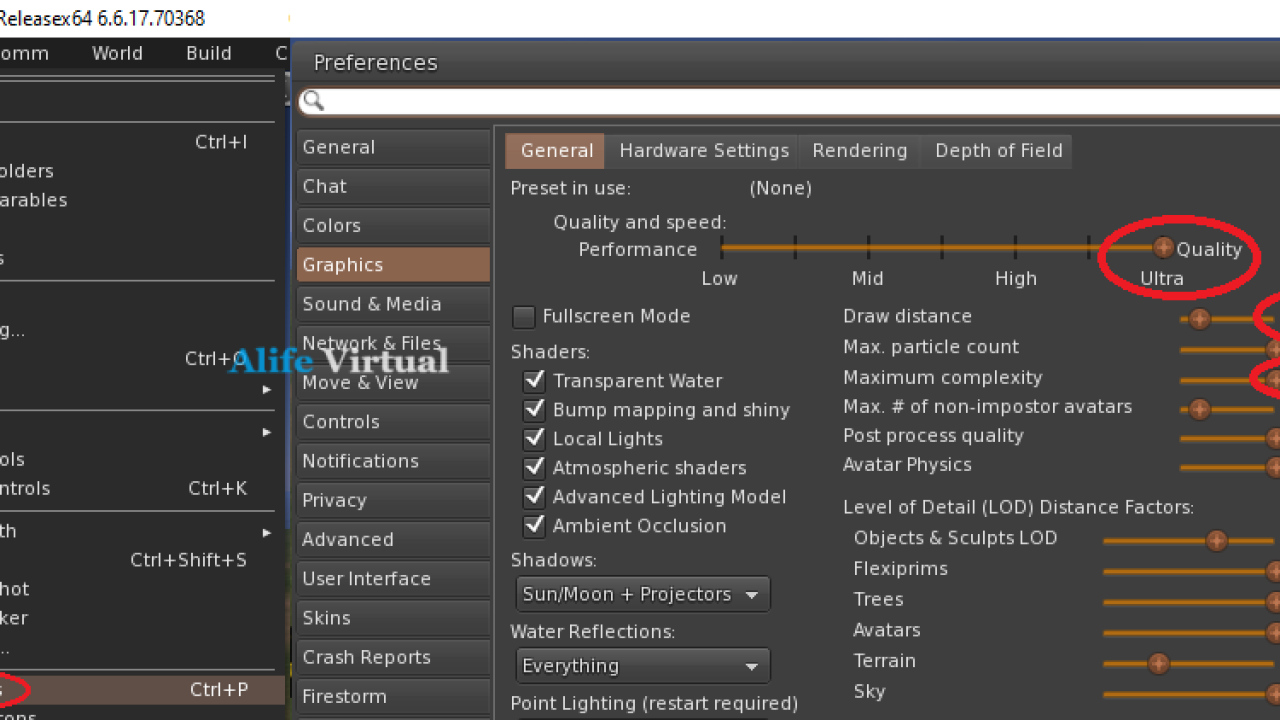This screenshot has height=720, width=1280.
Task: Go to the Controls preferences category
Action: click(x=393, y=422)
